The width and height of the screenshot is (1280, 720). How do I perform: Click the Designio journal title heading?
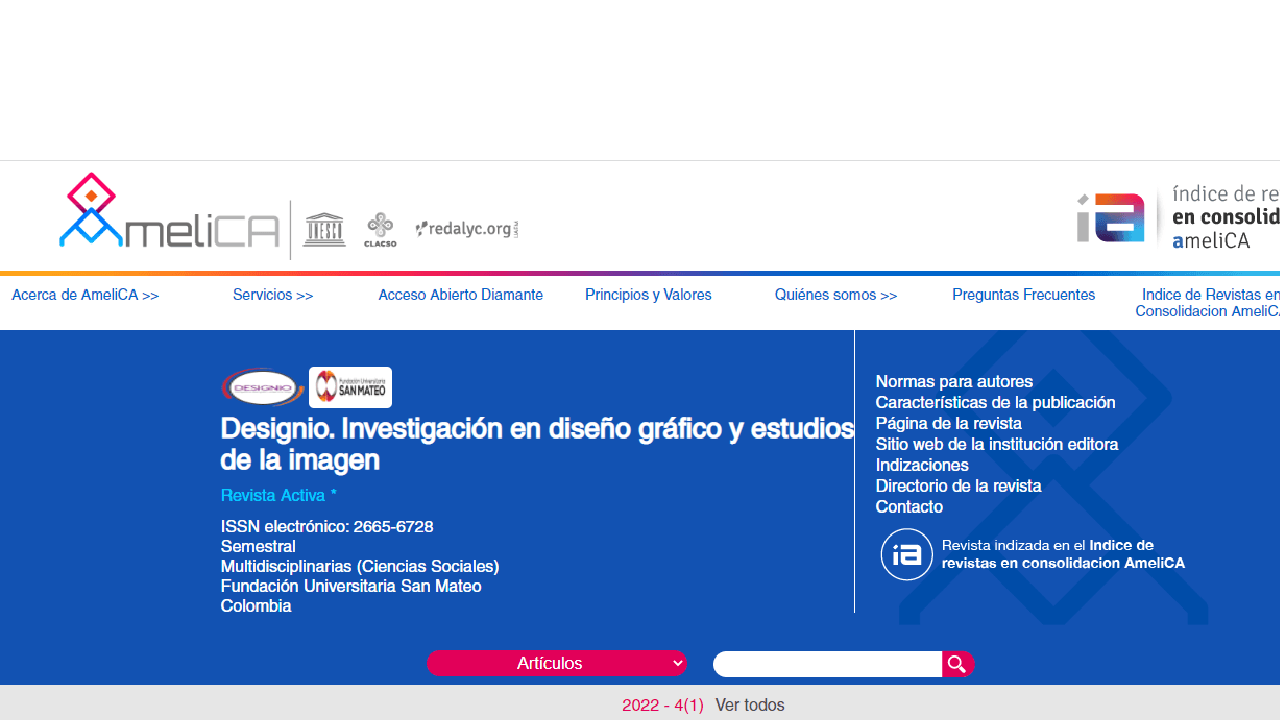pyautogui.click(x=537, y=444)
